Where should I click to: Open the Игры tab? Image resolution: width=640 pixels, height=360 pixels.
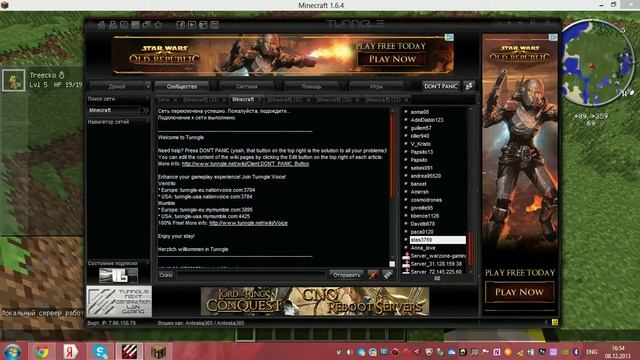[376, 86]
